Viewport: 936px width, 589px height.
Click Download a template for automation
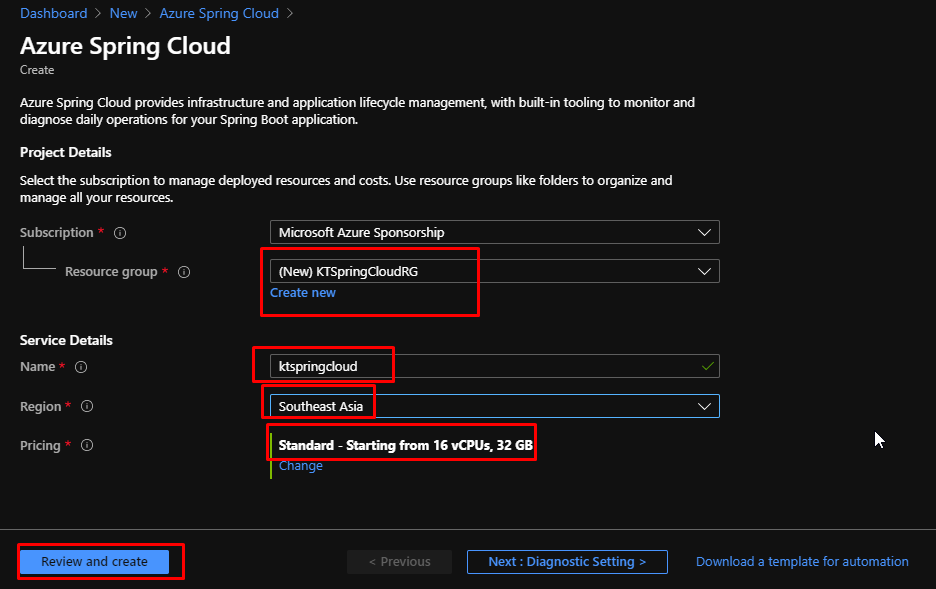[x=802, y=562]
